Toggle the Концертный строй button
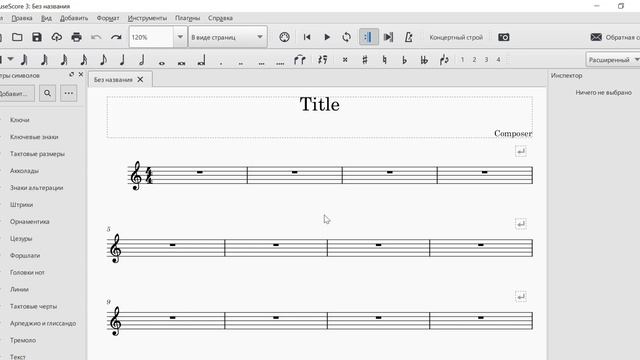The width and height of the screenshot is (640, 360). tap(456, 37)
